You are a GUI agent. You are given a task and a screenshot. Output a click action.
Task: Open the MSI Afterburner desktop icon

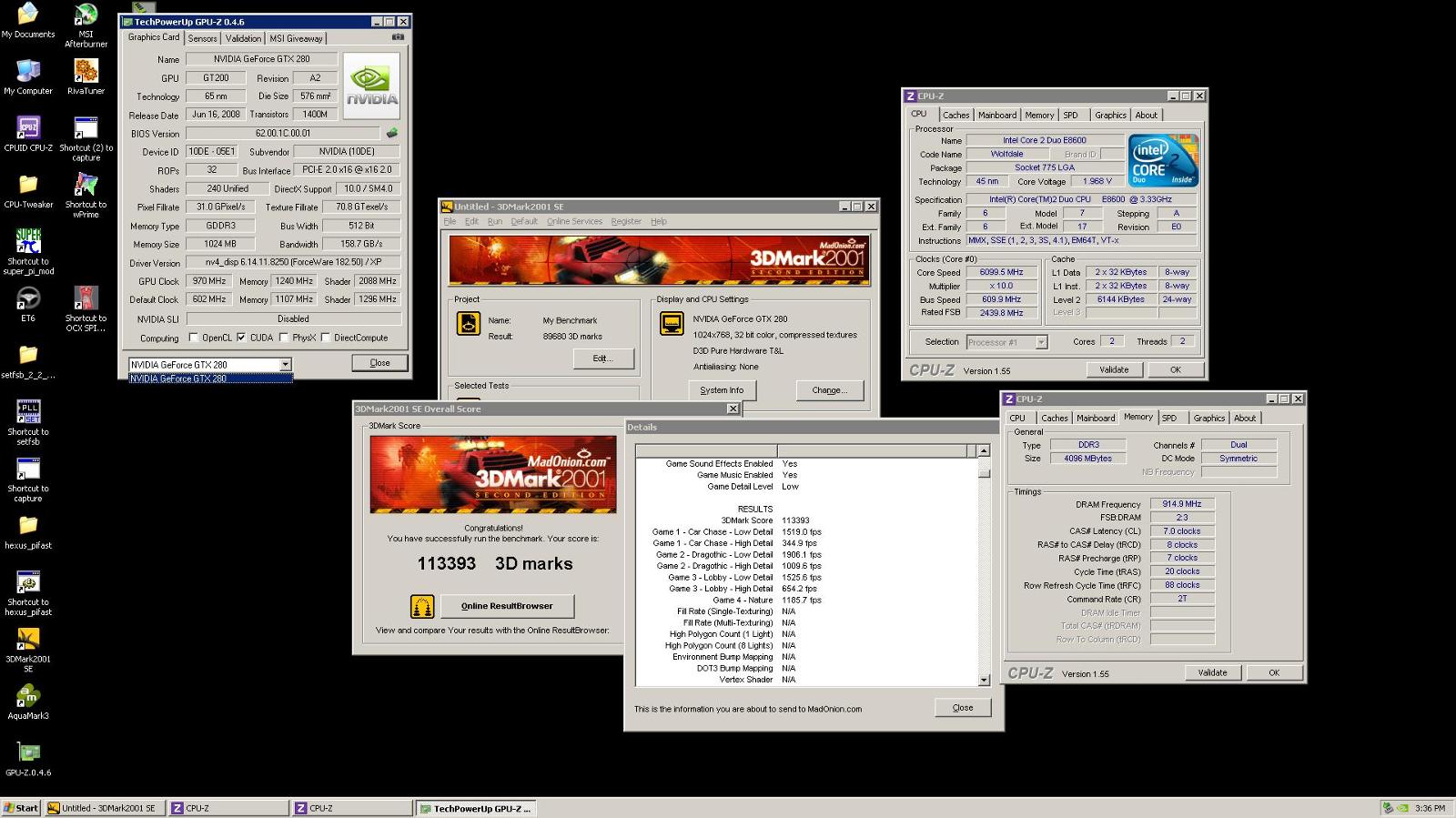pyautogui.click(x=86, y=25)
